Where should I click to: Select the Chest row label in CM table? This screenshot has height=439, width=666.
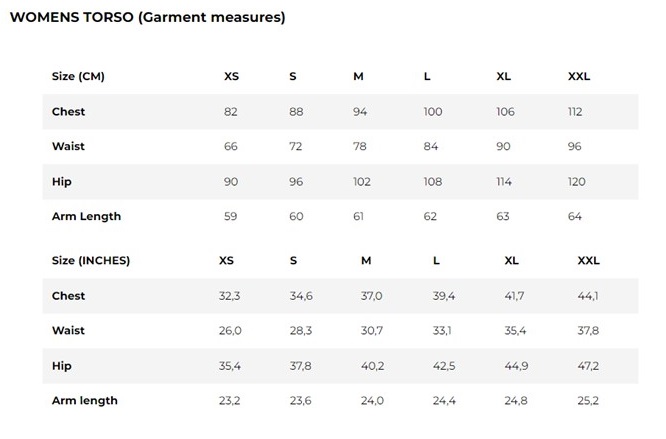coord(68,112)
